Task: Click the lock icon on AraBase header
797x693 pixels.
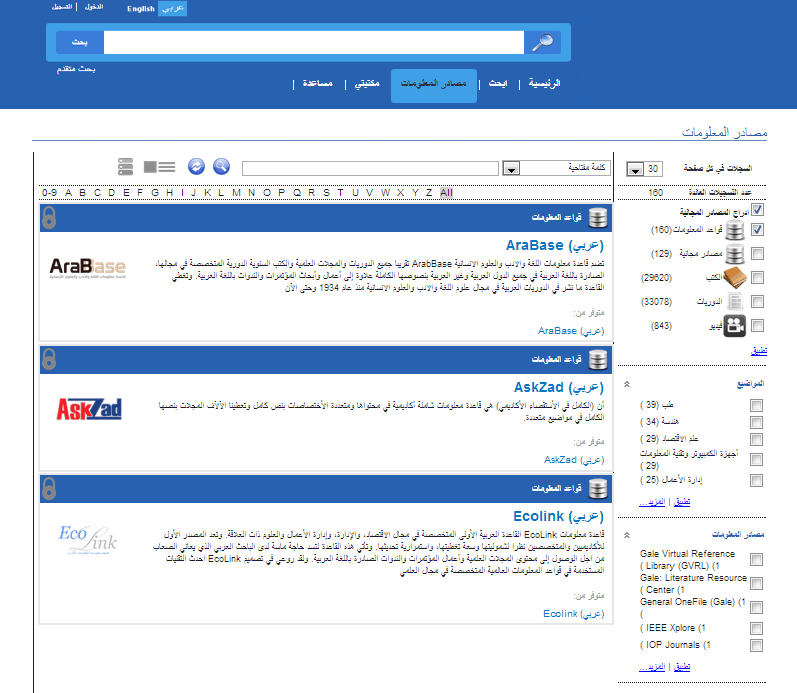Action: coord(49,218)
